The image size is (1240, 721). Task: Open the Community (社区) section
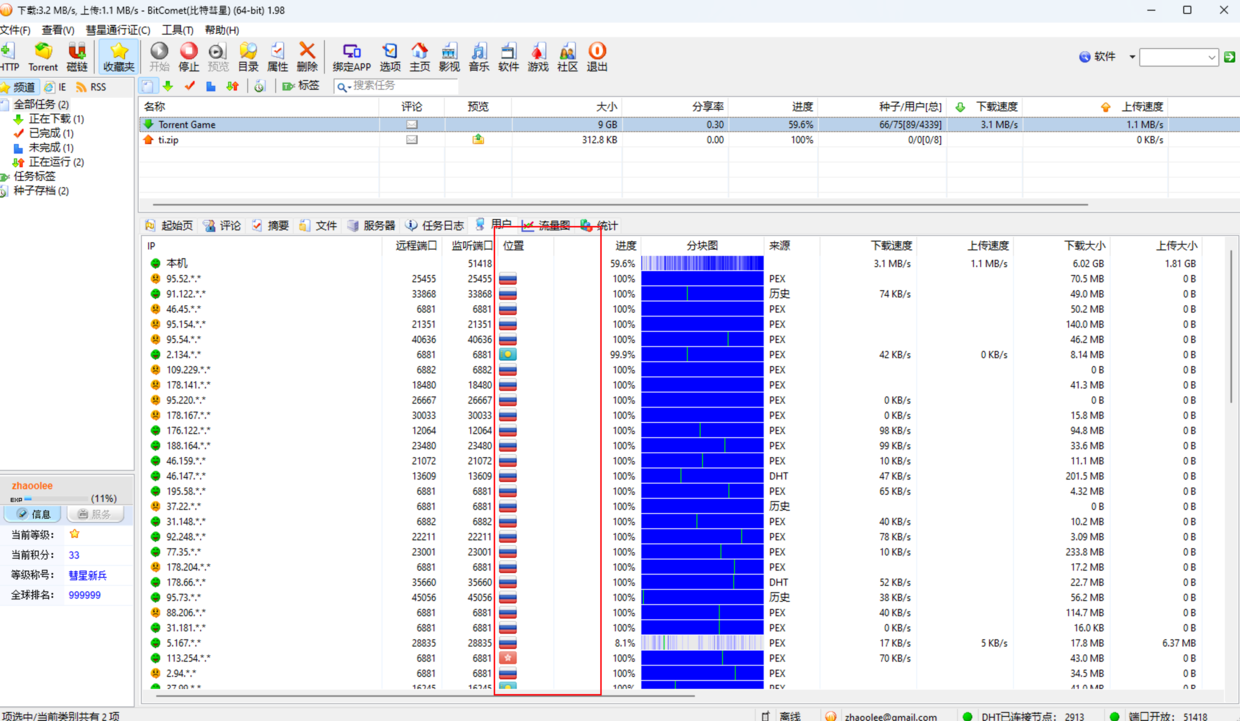click(568, 56)
